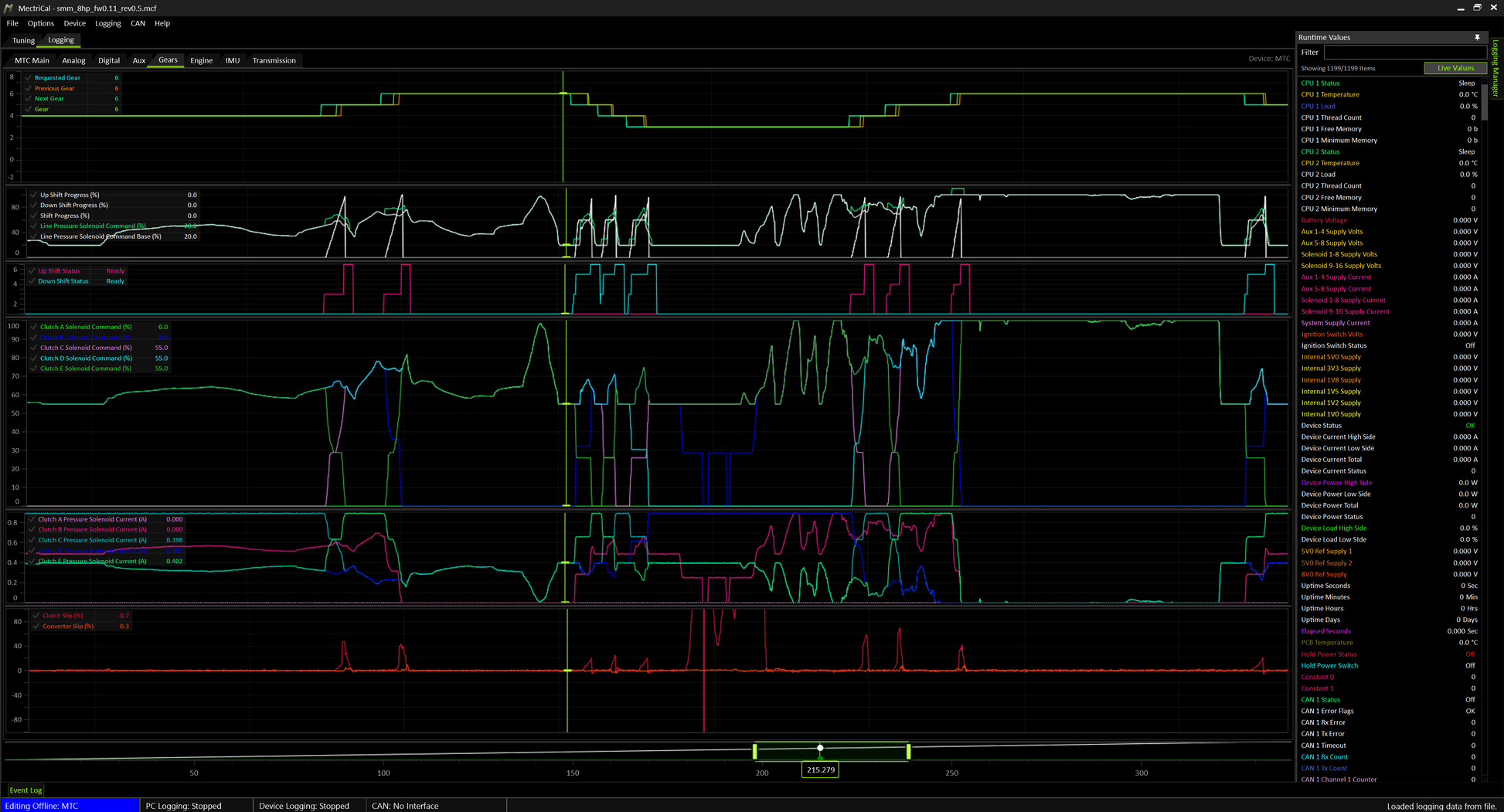Switch to the Tuning tab
Screen dimensions: 1504x812
coord(23,40)
